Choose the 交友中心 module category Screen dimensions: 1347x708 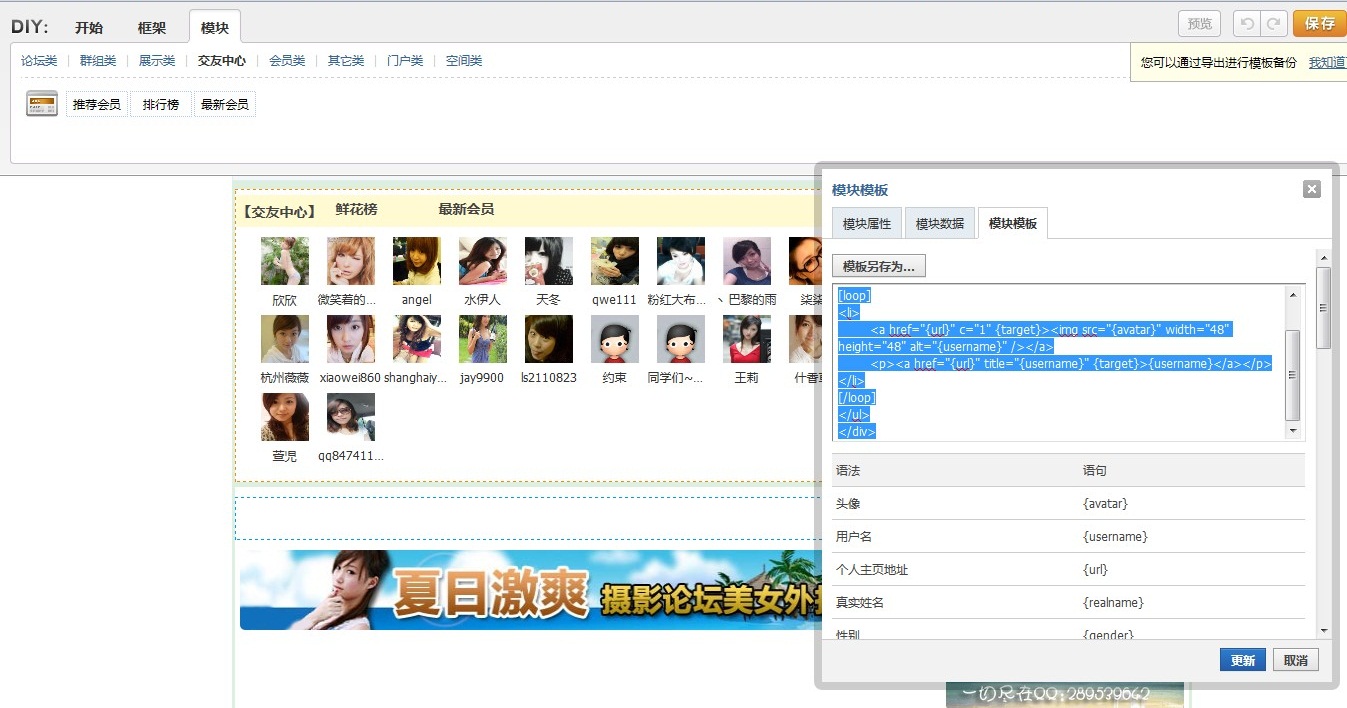click(222, 61)
